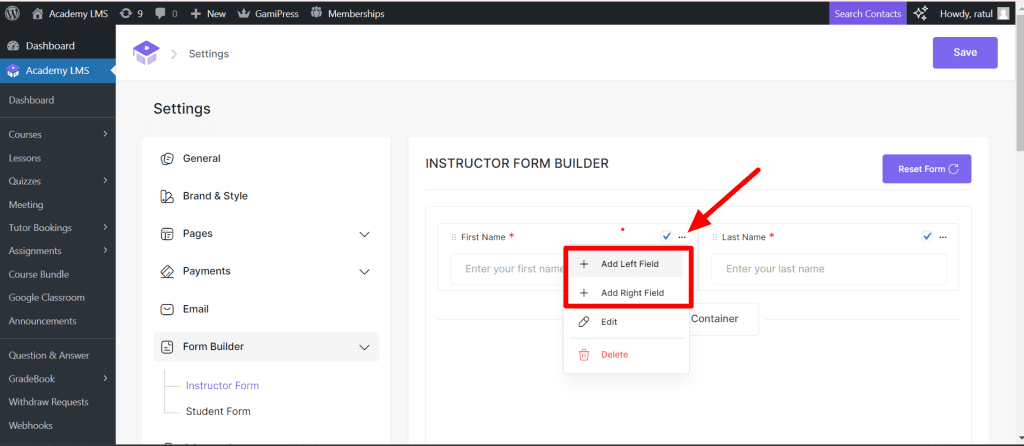Image resolution: width=1024 pixels, height=446 pixels.
Task: Click the Pages settings icon
Action: [x=167, y=234]
